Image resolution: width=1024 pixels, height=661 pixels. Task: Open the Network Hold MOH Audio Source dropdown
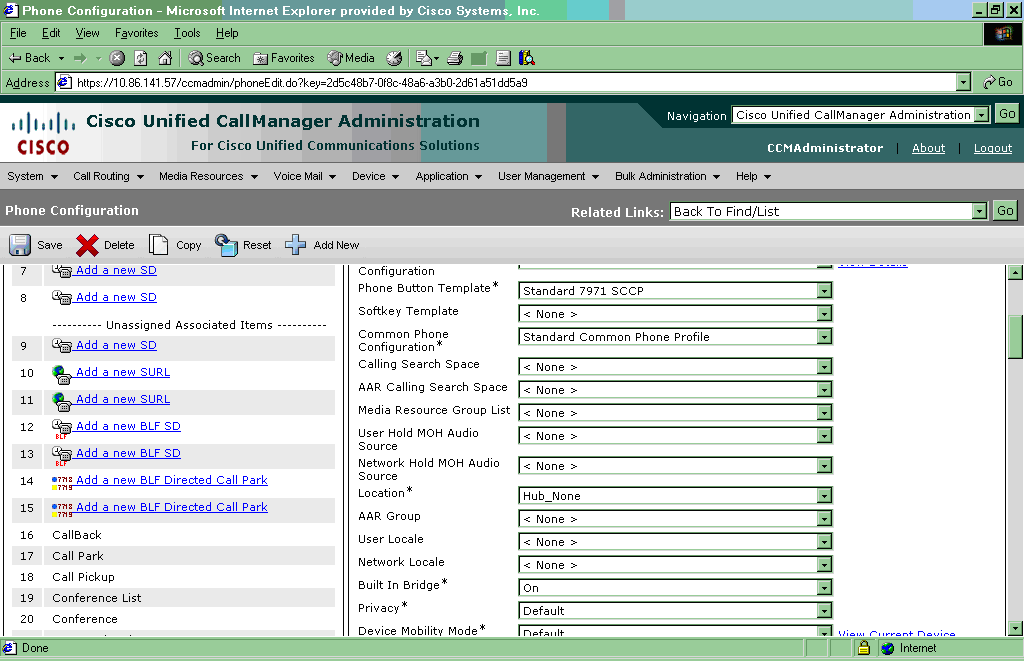[675, 465]
